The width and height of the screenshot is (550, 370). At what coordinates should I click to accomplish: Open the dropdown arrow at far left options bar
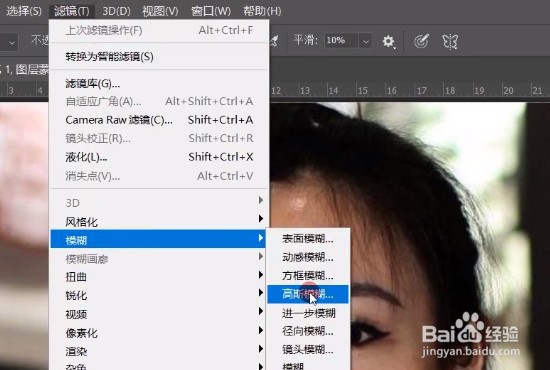pos(12,42)
